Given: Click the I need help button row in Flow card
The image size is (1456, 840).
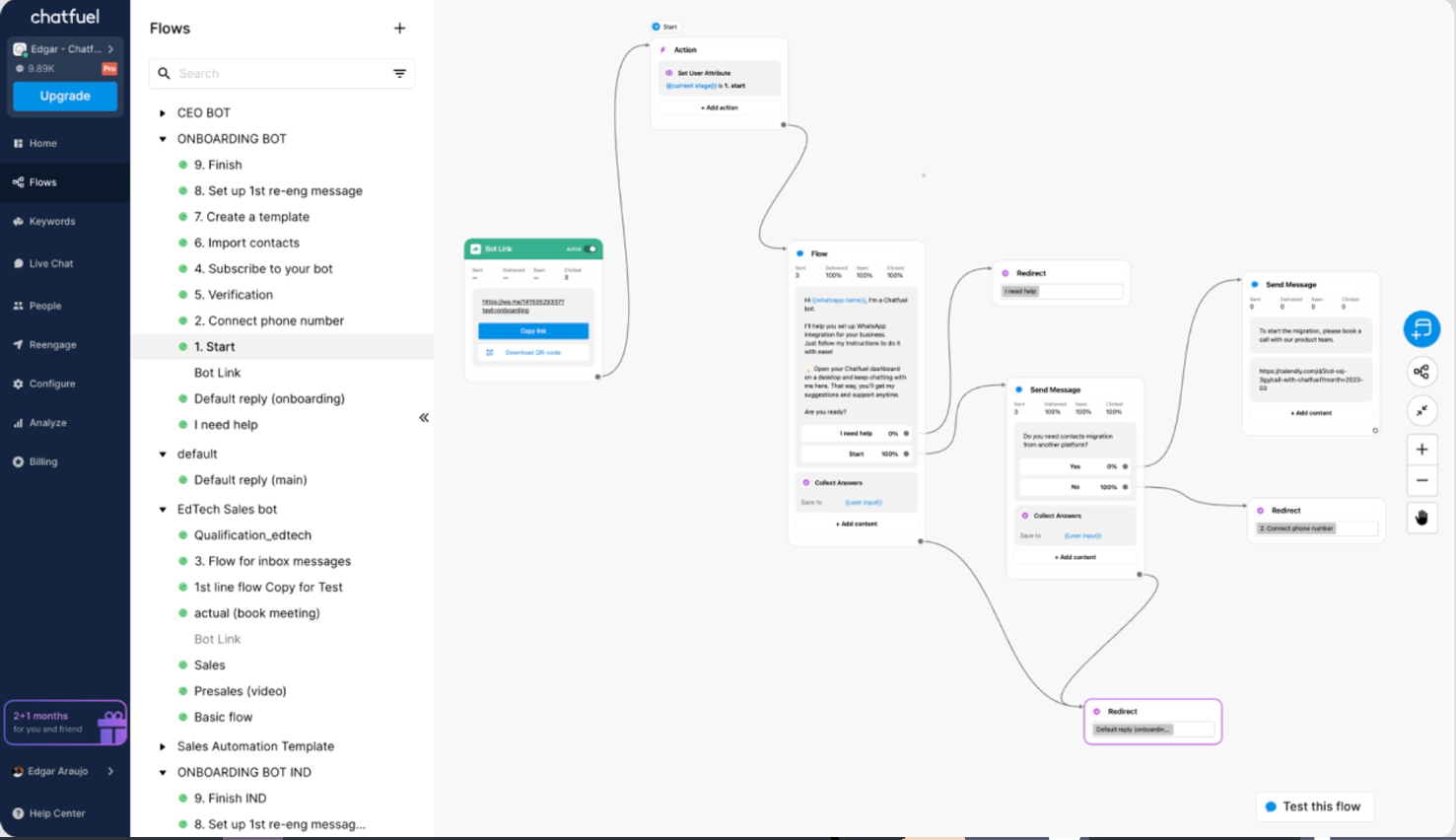Looking at the screenshot, I should click(856, 434).
